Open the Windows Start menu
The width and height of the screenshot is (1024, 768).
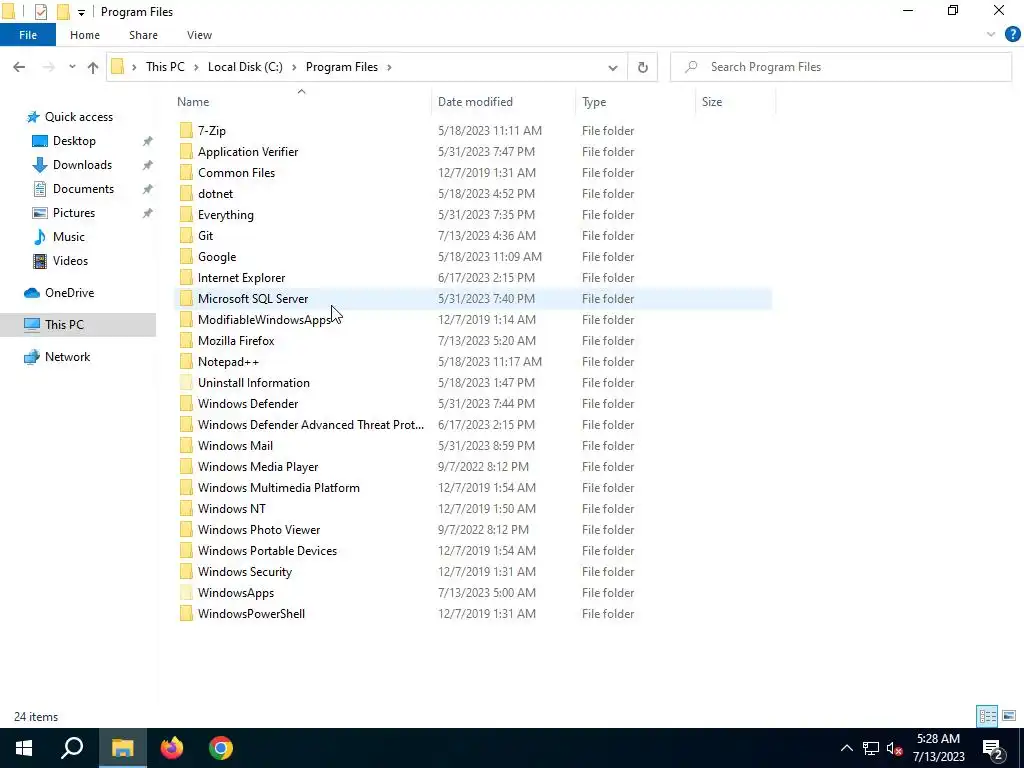coord(24,748)
